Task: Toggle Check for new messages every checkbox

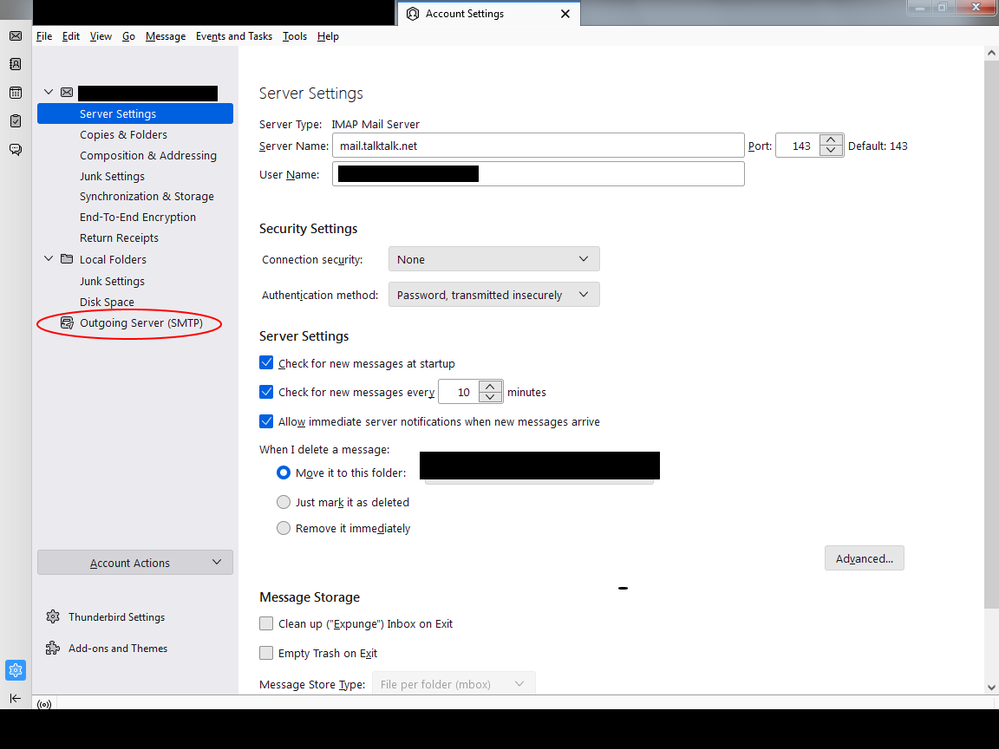Action: [x=266, y=392]
